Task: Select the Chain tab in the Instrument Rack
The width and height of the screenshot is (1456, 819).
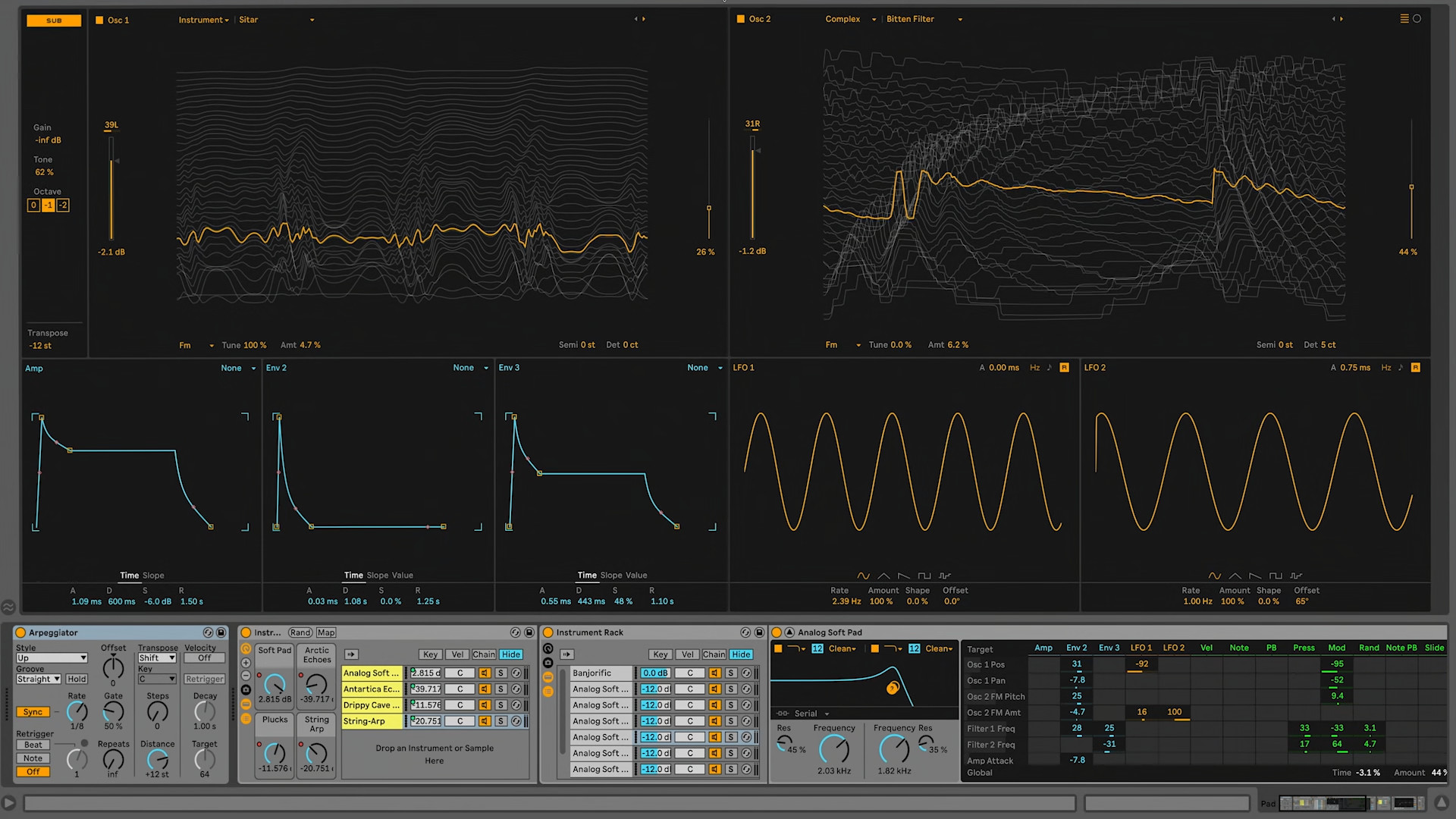Action: click(x=714, y=654)
